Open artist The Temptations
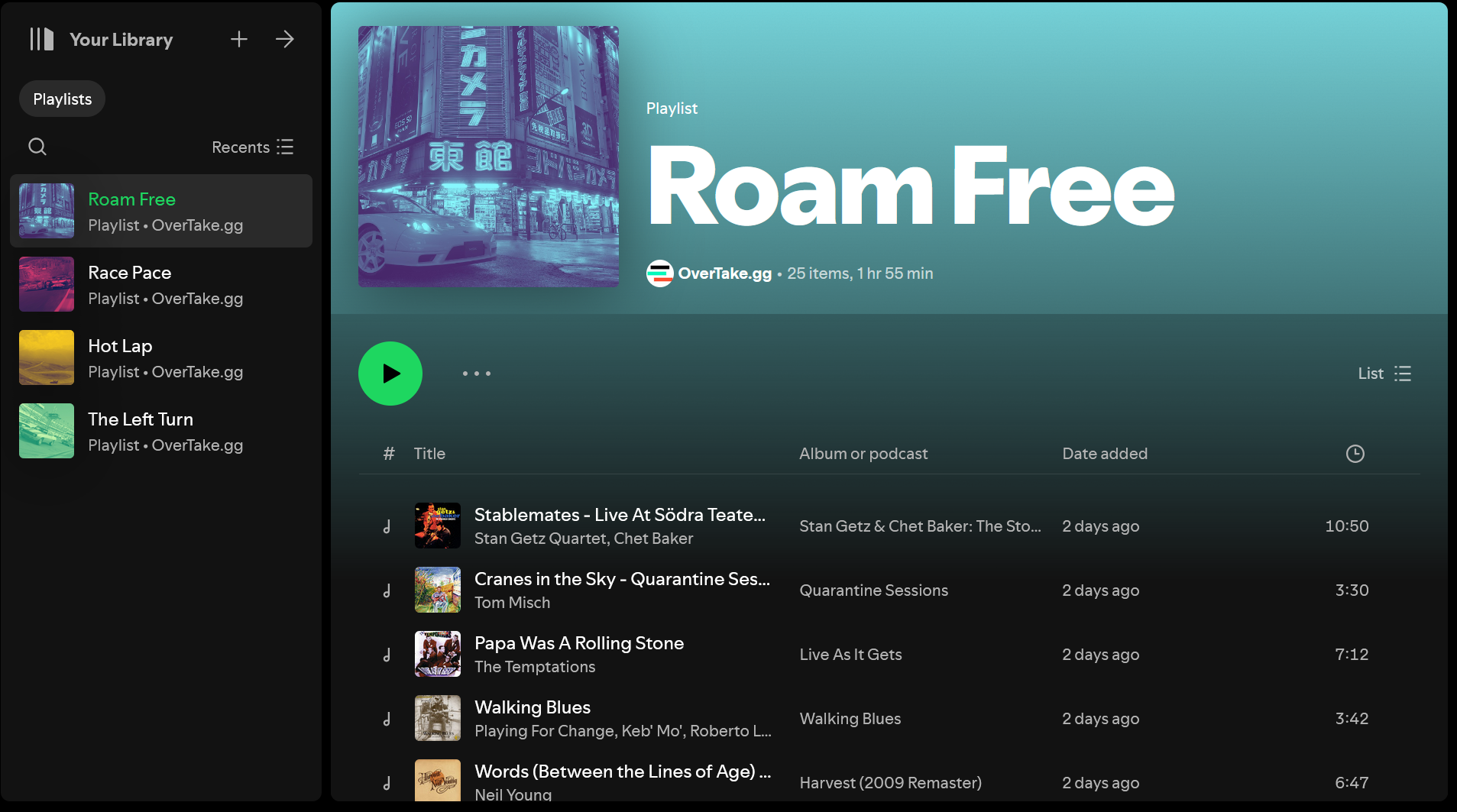Image resolution: width=1457 pixels, height=812 pixels. click(x=535, y=667)
